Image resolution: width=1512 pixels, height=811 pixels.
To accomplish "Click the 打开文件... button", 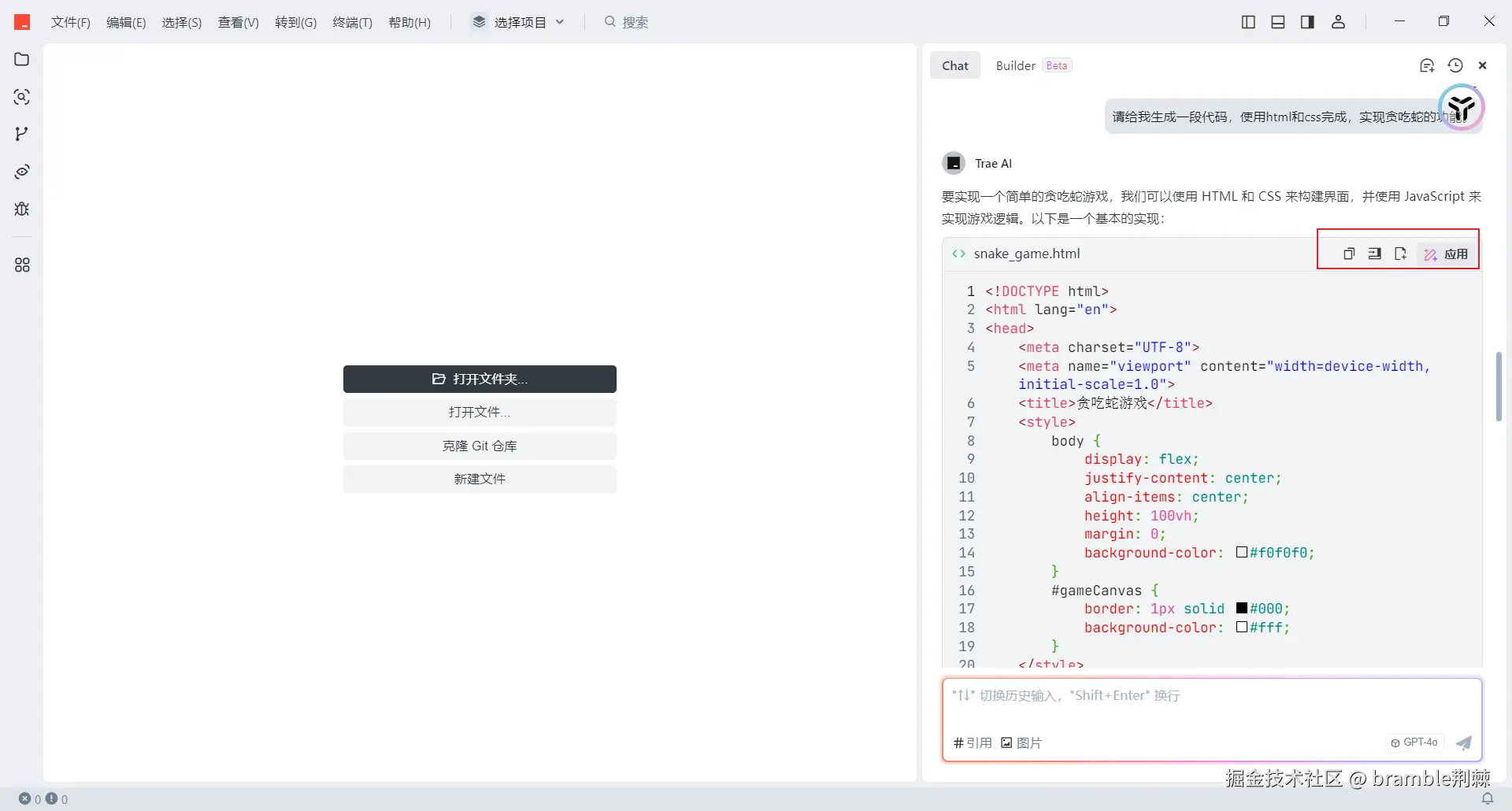I will (x=480, y=412).
